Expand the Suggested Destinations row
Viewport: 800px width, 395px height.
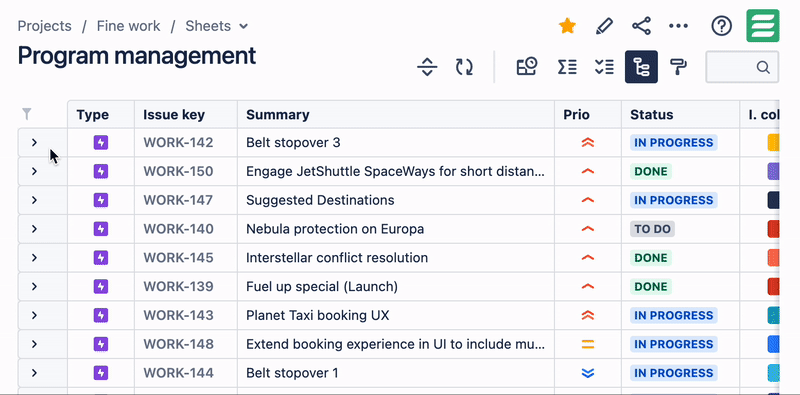(34, 200)
